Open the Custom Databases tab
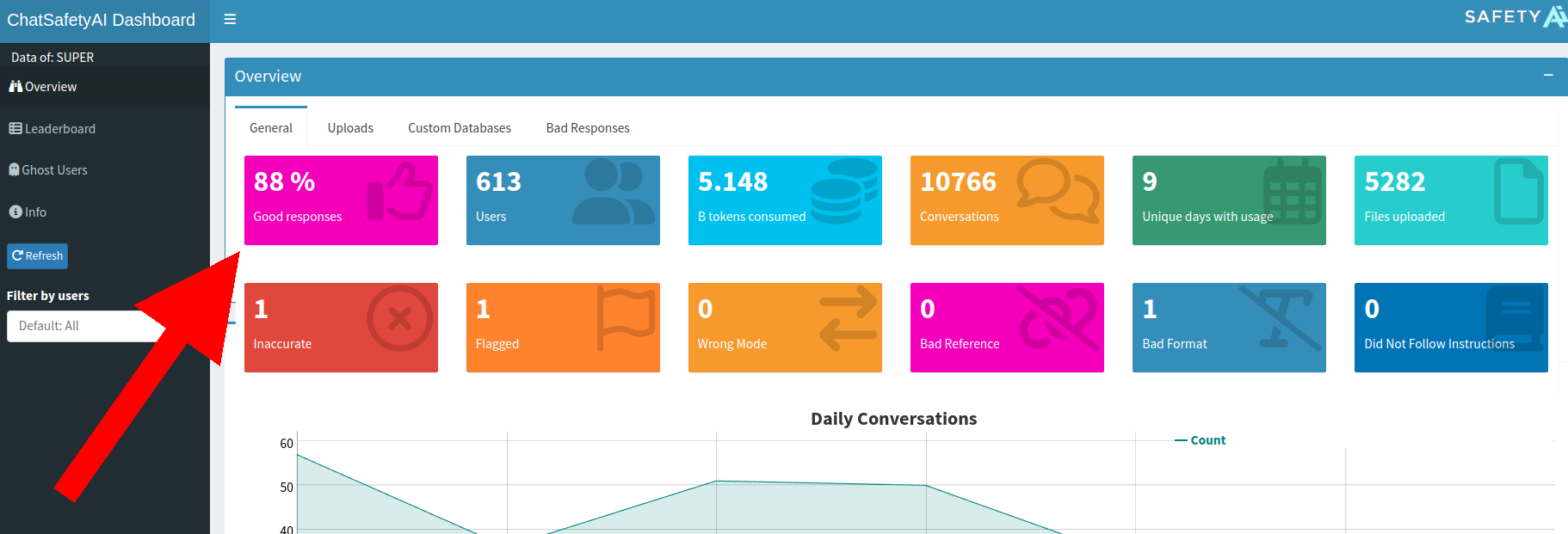Screen dimensions: 1568x534 [460, 127]
